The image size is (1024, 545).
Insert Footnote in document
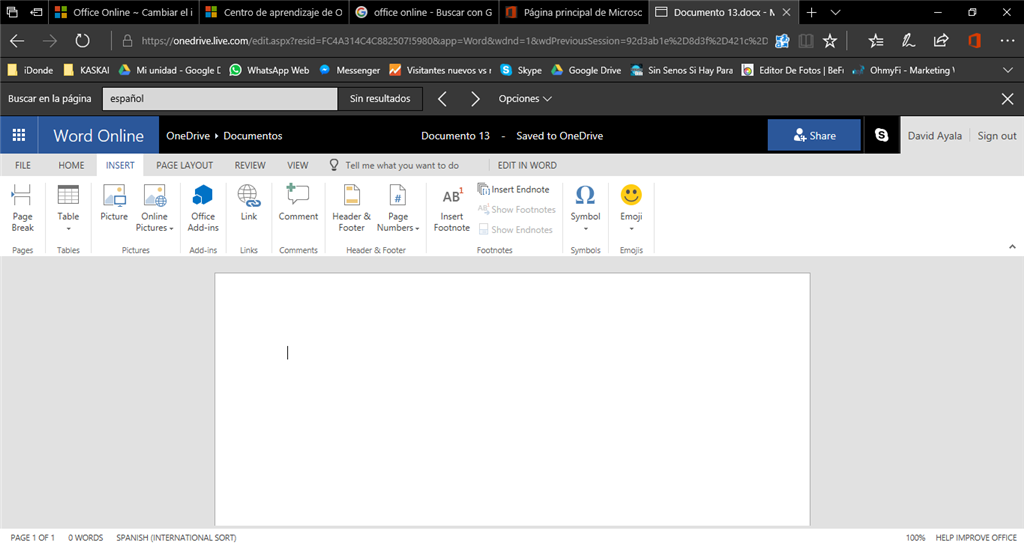[452, 208]
